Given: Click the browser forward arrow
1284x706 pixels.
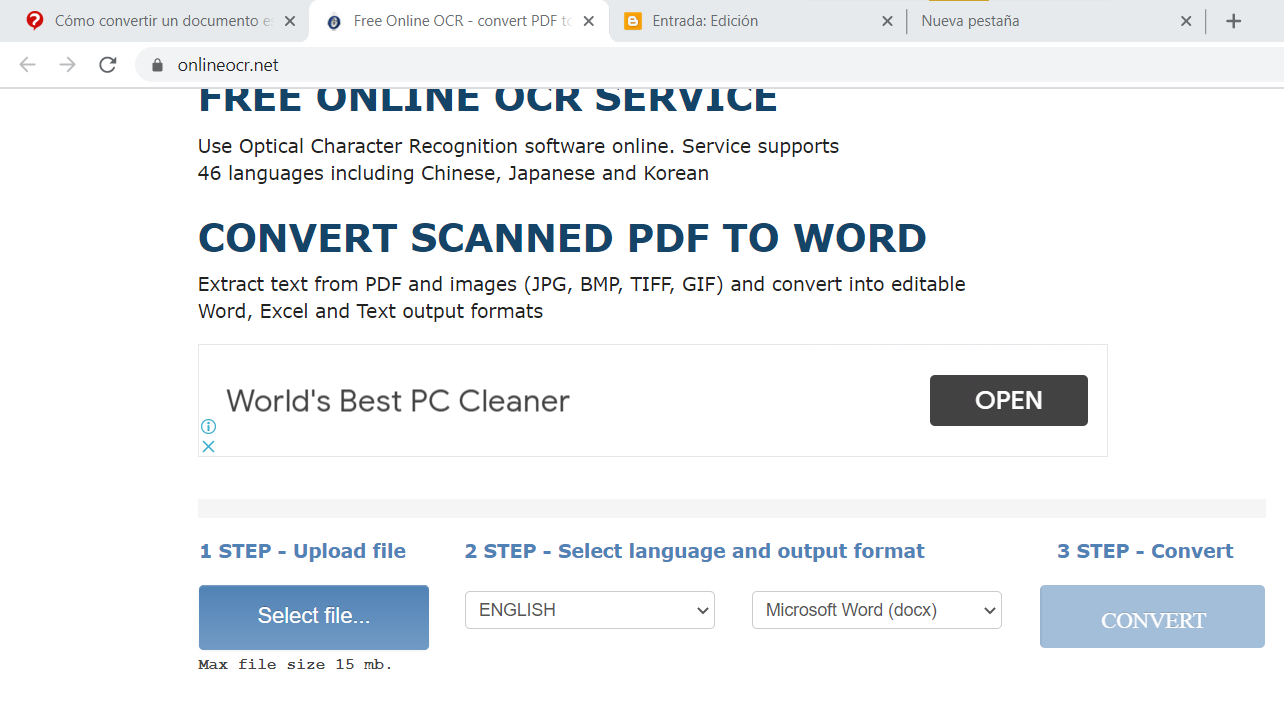Looking at the screenshot, I should click(x=67, y=65).
